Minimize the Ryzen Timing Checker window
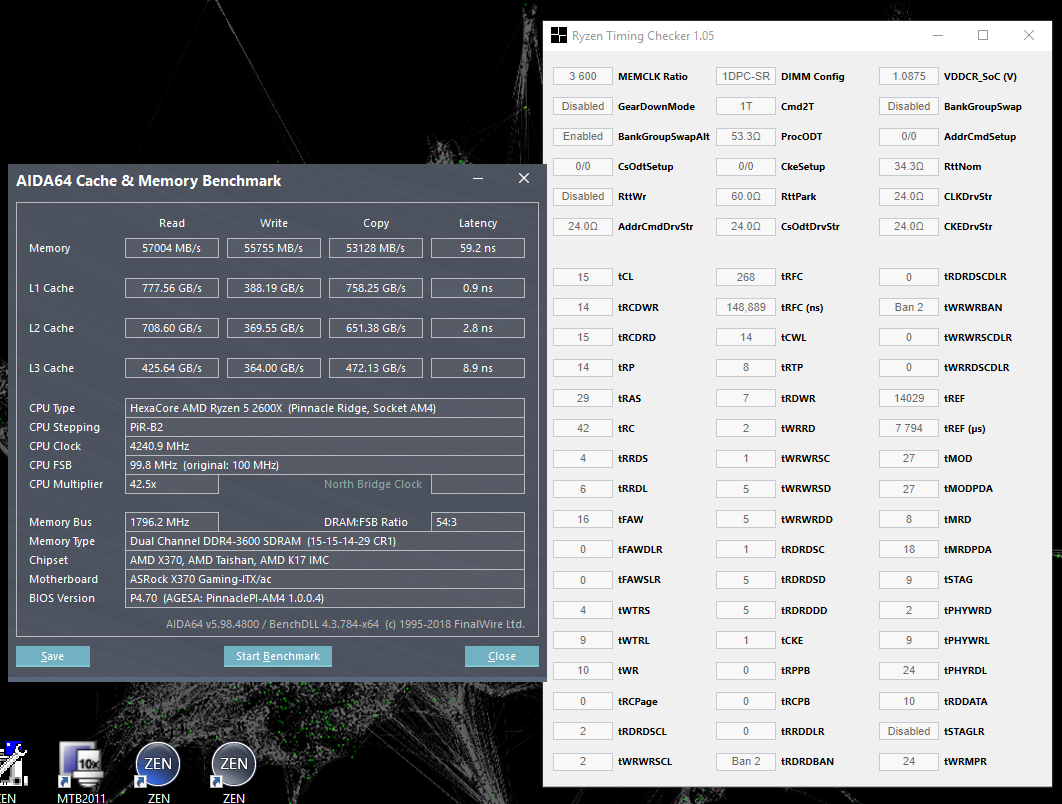Viewport: 1062px width, 804px height. 938,35
